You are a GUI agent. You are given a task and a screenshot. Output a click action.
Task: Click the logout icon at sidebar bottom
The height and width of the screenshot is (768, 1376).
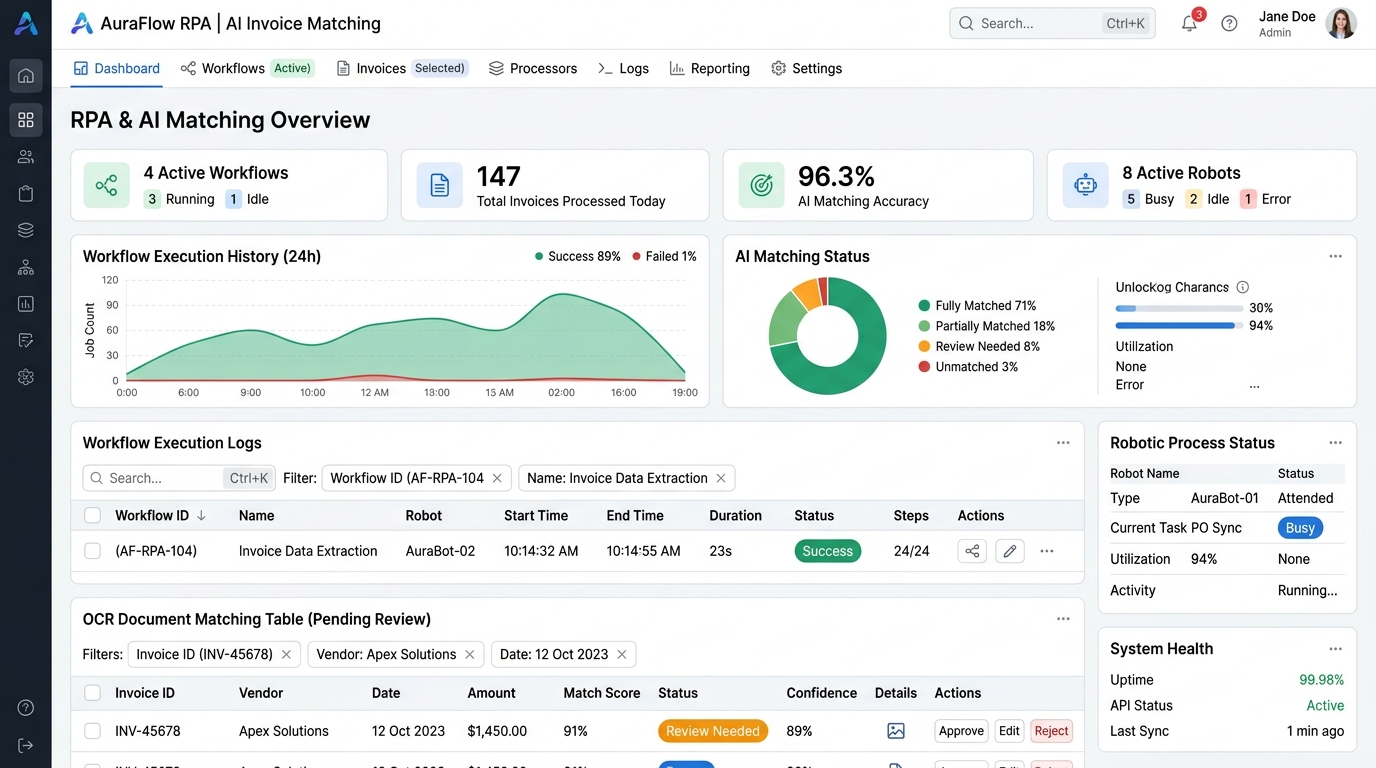click(x=26, y=745)
